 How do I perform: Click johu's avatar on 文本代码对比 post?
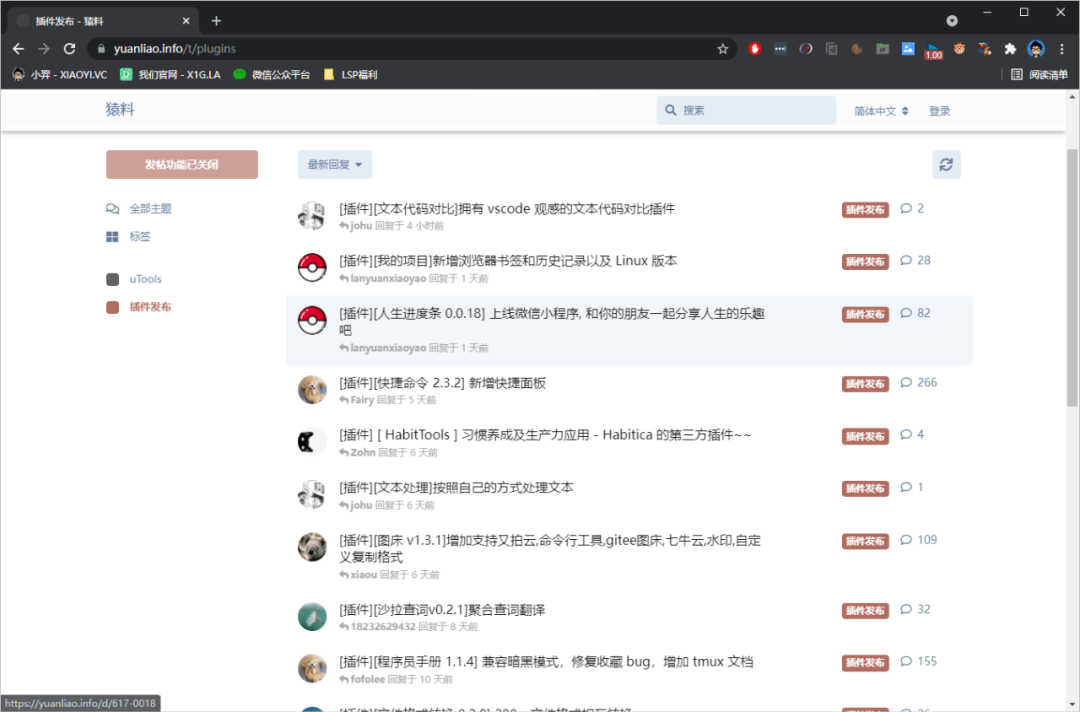point(312,216)
